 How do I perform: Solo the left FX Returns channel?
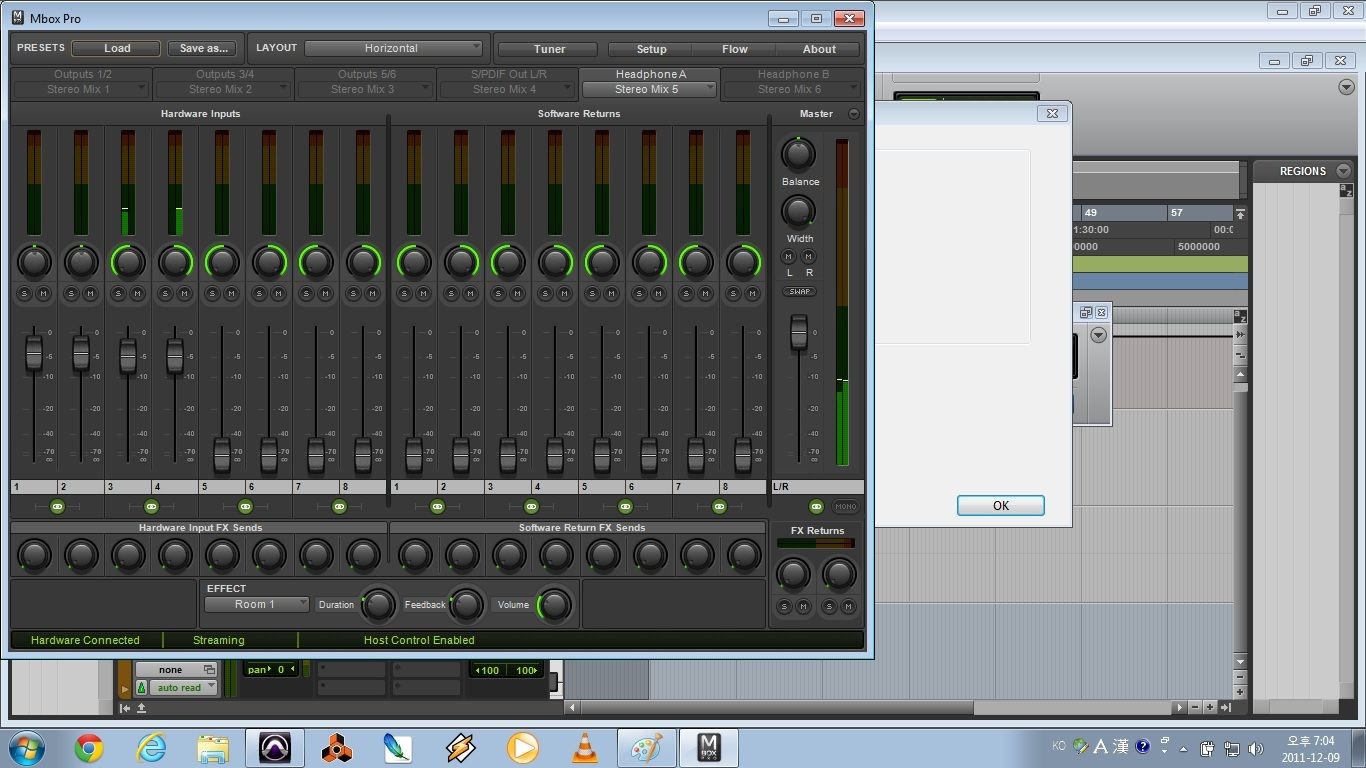pos(784,607)
